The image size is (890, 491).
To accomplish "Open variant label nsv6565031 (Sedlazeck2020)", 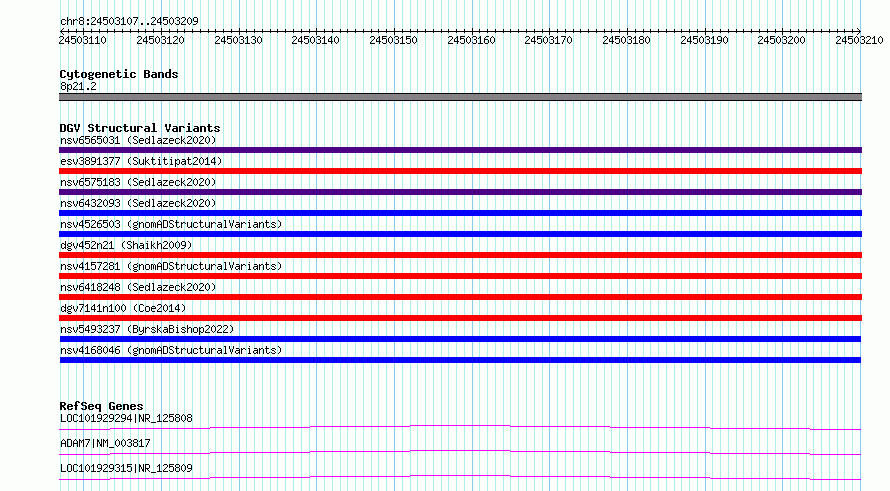I will tap(138, 140).
